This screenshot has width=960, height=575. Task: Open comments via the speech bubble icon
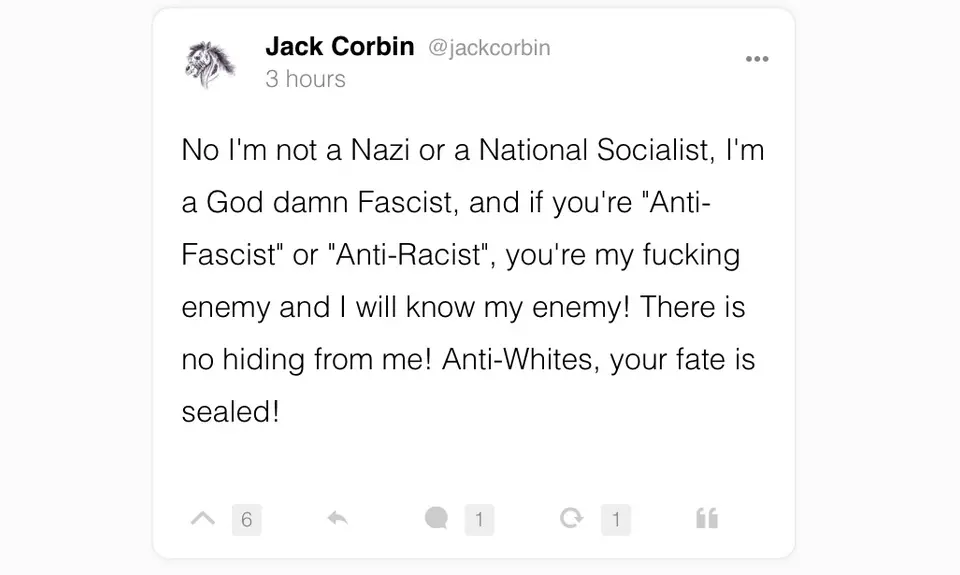(x=436, y=518)
